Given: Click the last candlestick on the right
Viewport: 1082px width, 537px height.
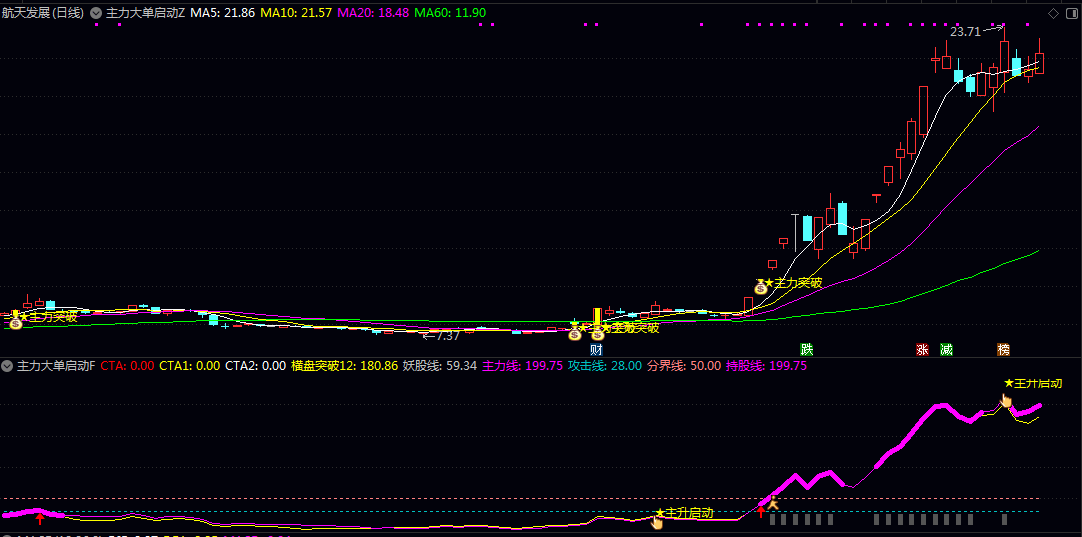Looking at the screenshot, I should [x=1039, y=62].
